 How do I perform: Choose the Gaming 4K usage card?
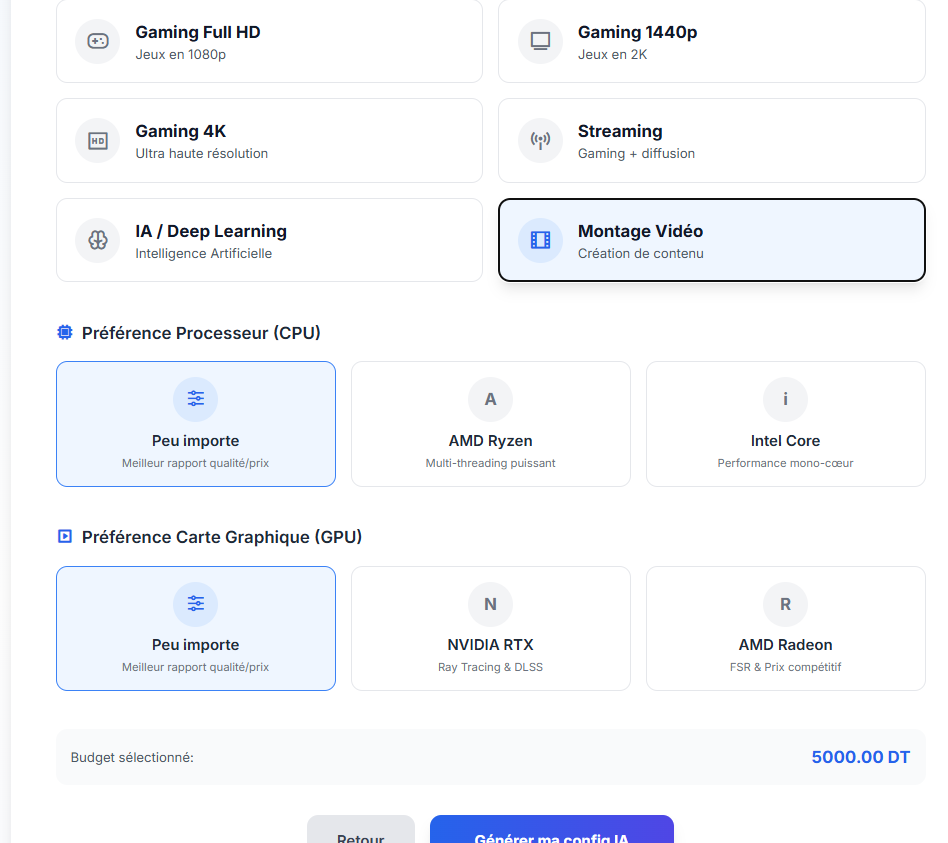[269, 141]
